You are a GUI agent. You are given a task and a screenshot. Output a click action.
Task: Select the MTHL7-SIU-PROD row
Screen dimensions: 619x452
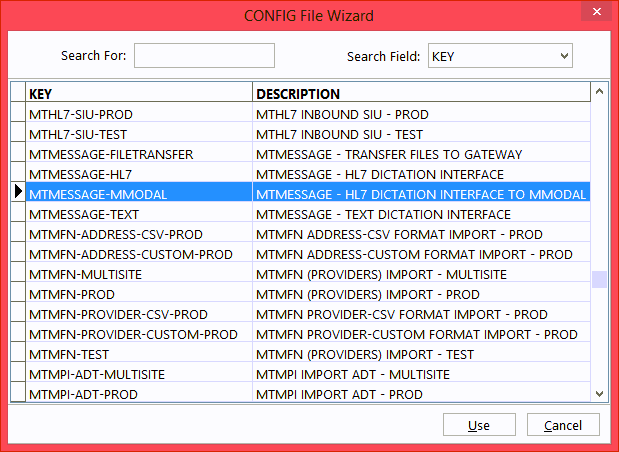tap(138, 114)
